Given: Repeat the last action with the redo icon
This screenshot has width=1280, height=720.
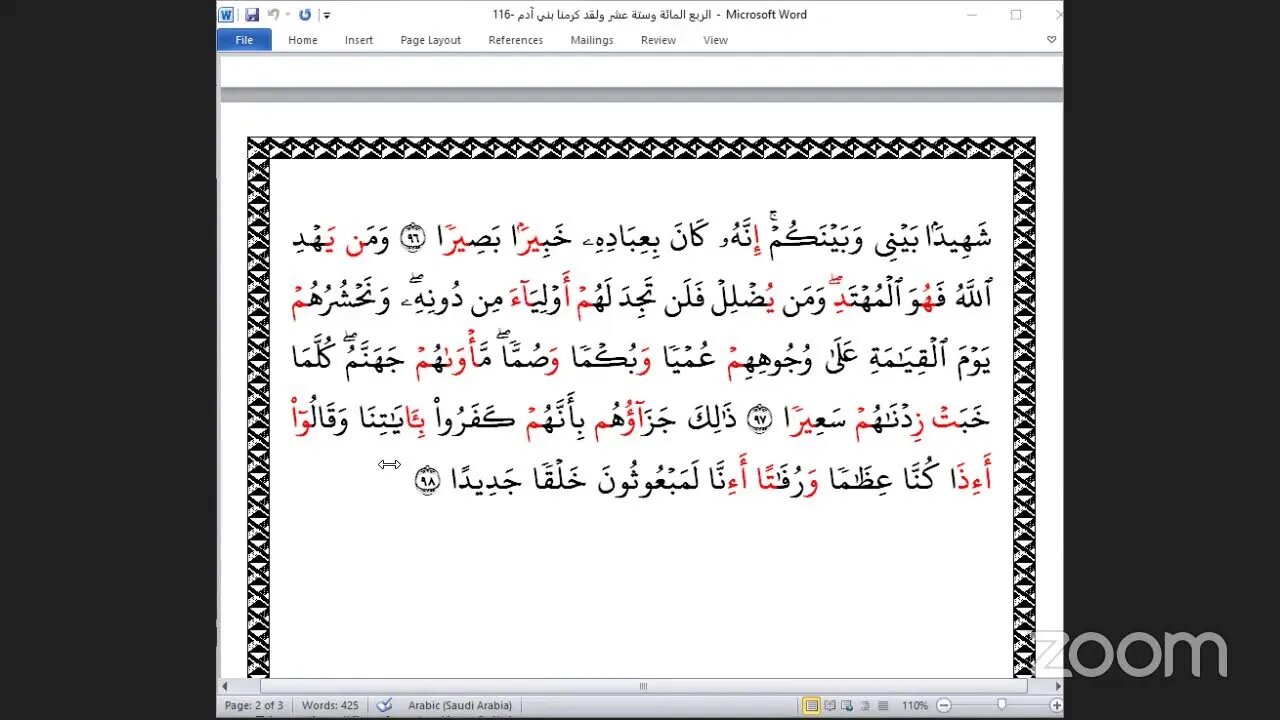Looking at the screenshot, I should point(305,15).
